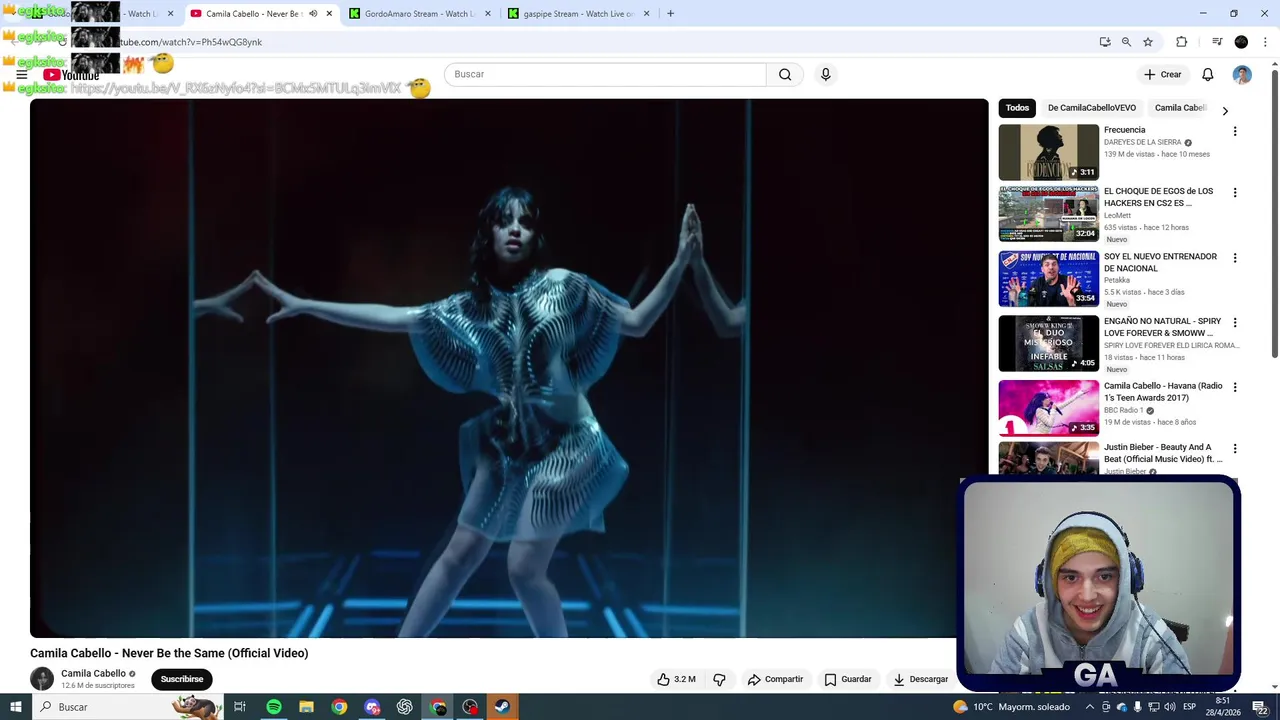The height and width of the screenshot is (720, 1280).
Task: Click the Compartir share button
Action: (775, 679)
